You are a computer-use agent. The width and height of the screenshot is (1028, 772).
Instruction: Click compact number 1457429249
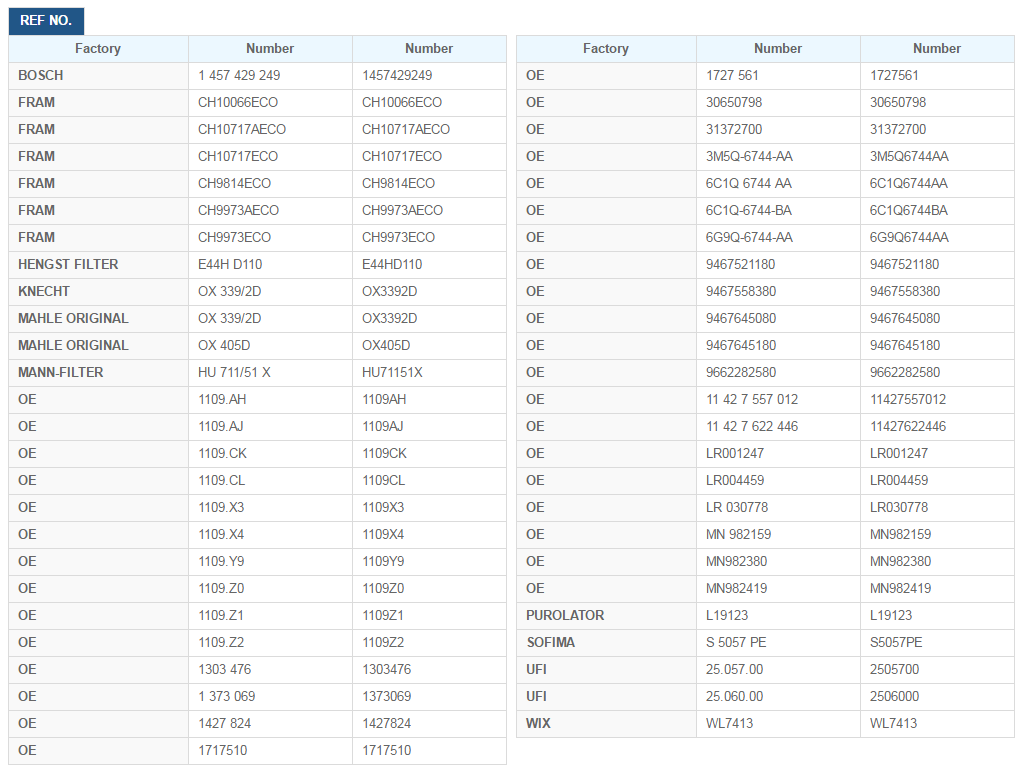(x=397, y=75)
